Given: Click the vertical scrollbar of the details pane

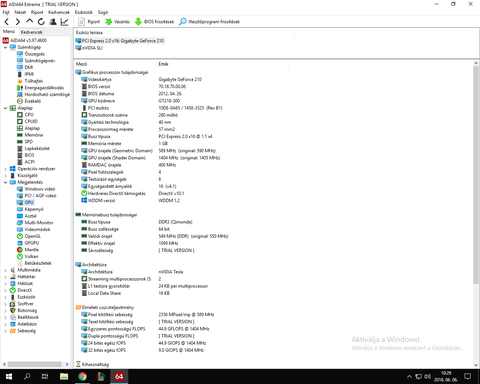Looking at the screenshot, I should 476,175.
